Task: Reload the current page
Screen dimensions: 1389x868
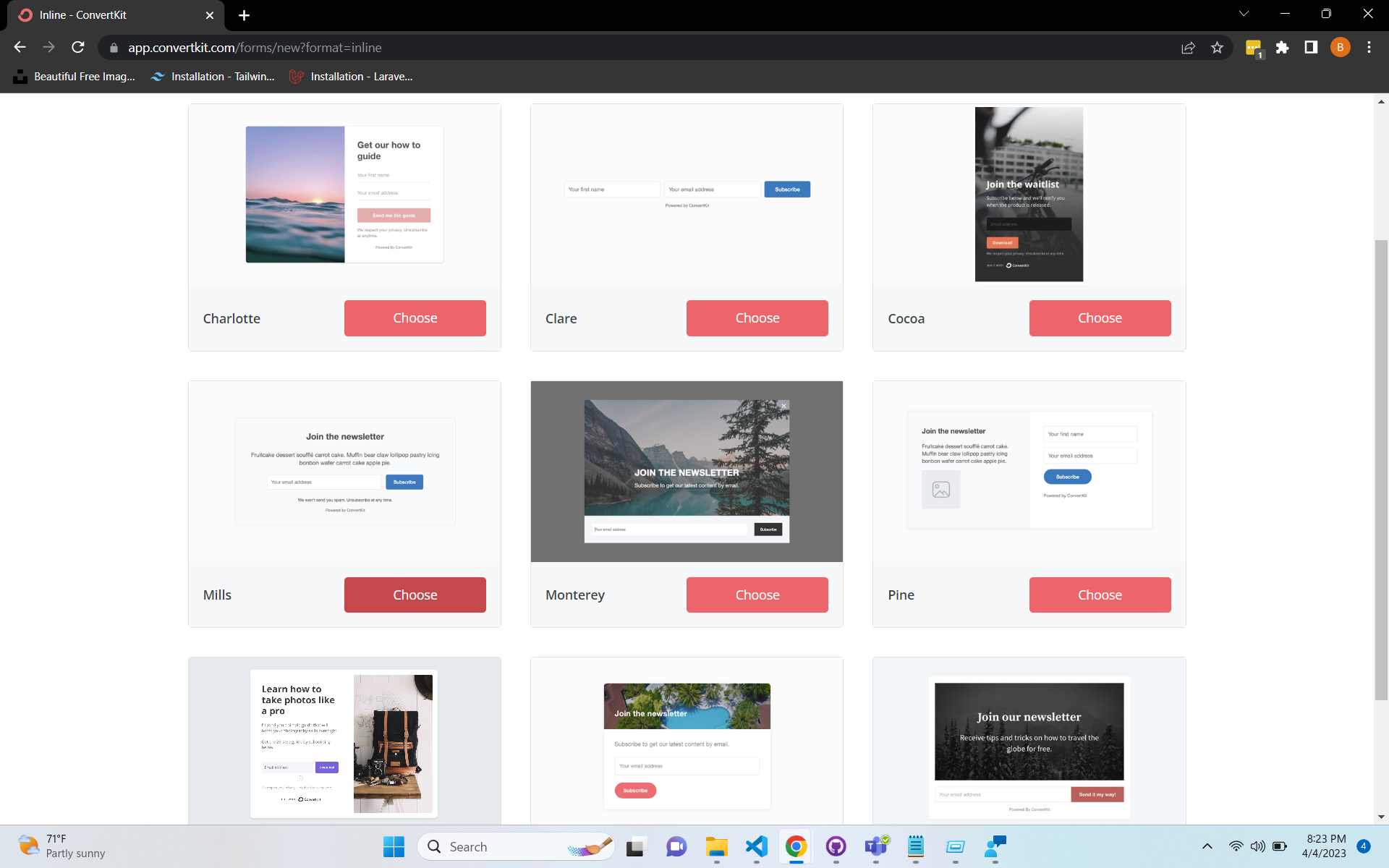Action: click(77, 47)
